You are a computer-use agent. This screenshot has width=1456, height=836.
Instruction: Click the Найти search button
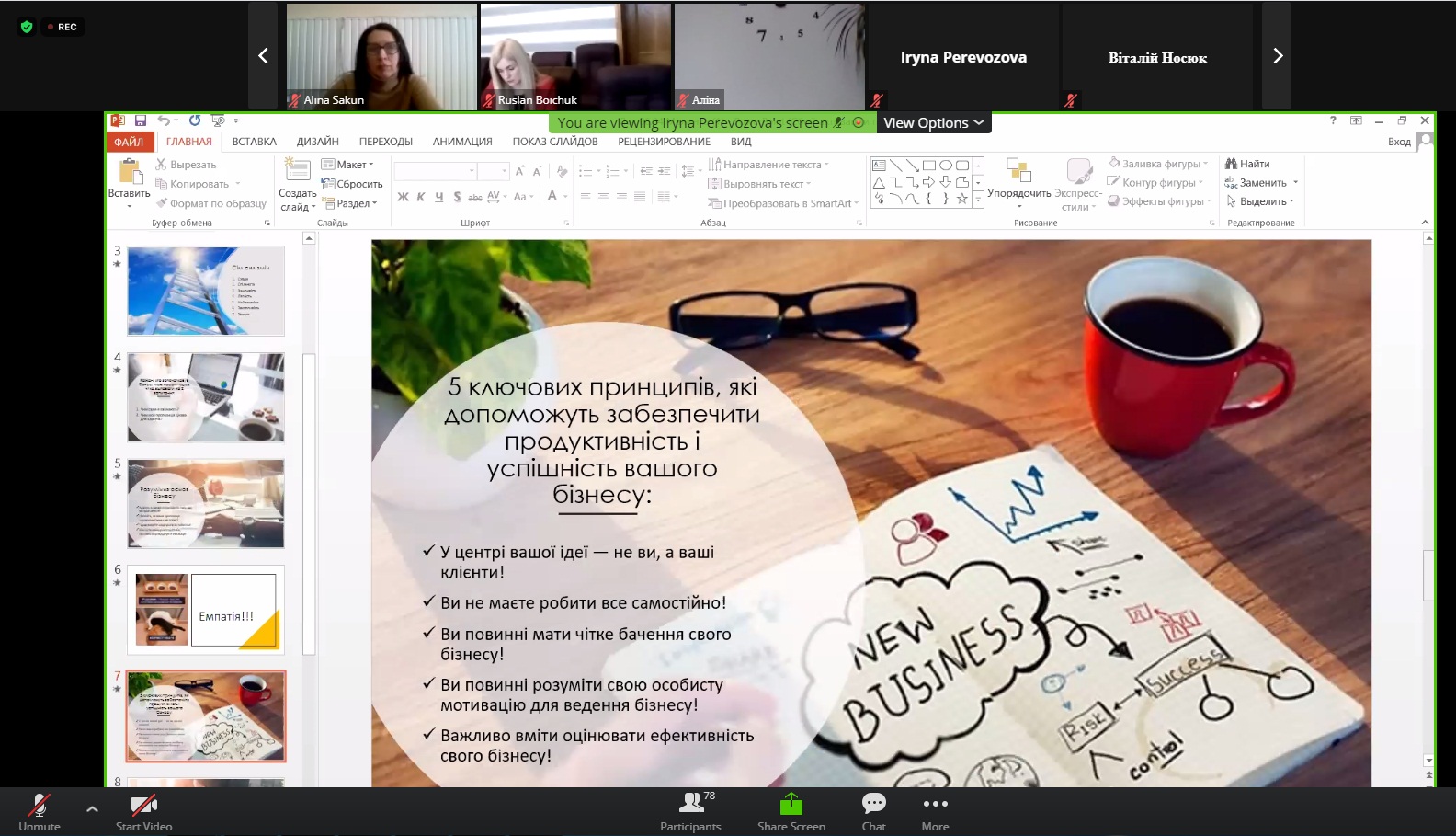(1247, 164)
